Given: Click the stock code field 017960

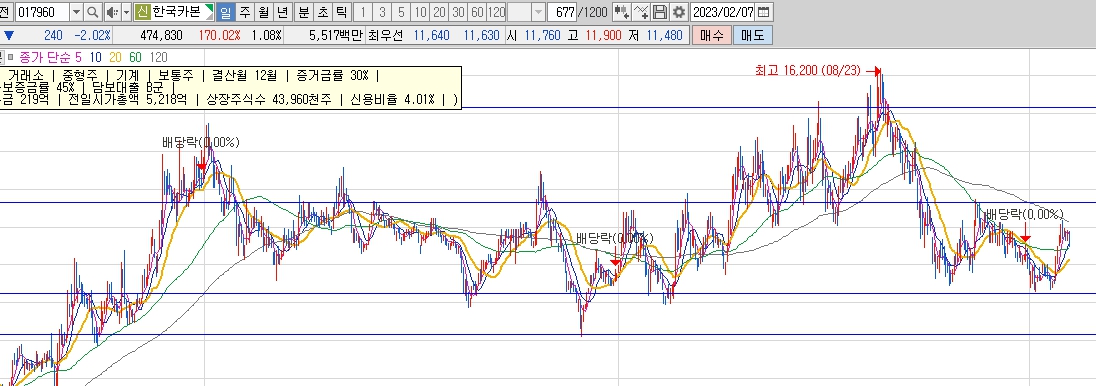Looking at the screenshot, I should click(42, 12).
